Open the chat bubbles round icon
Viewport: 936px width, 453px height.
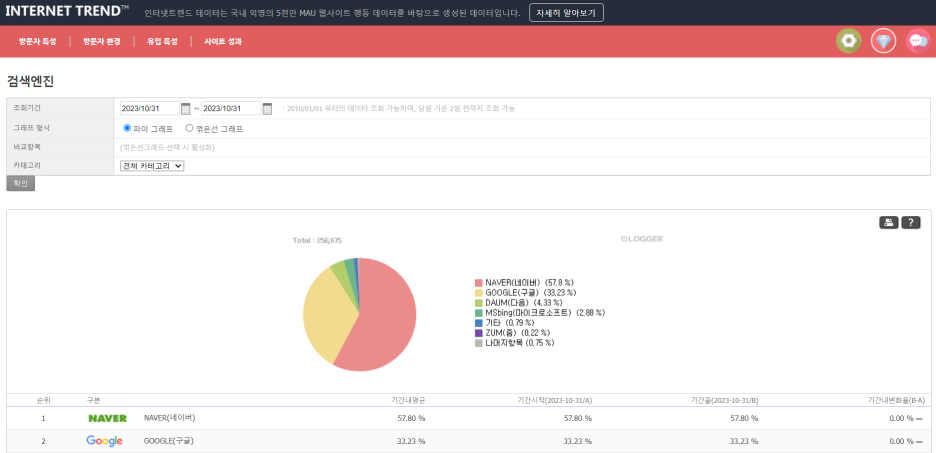pos(918,41)
